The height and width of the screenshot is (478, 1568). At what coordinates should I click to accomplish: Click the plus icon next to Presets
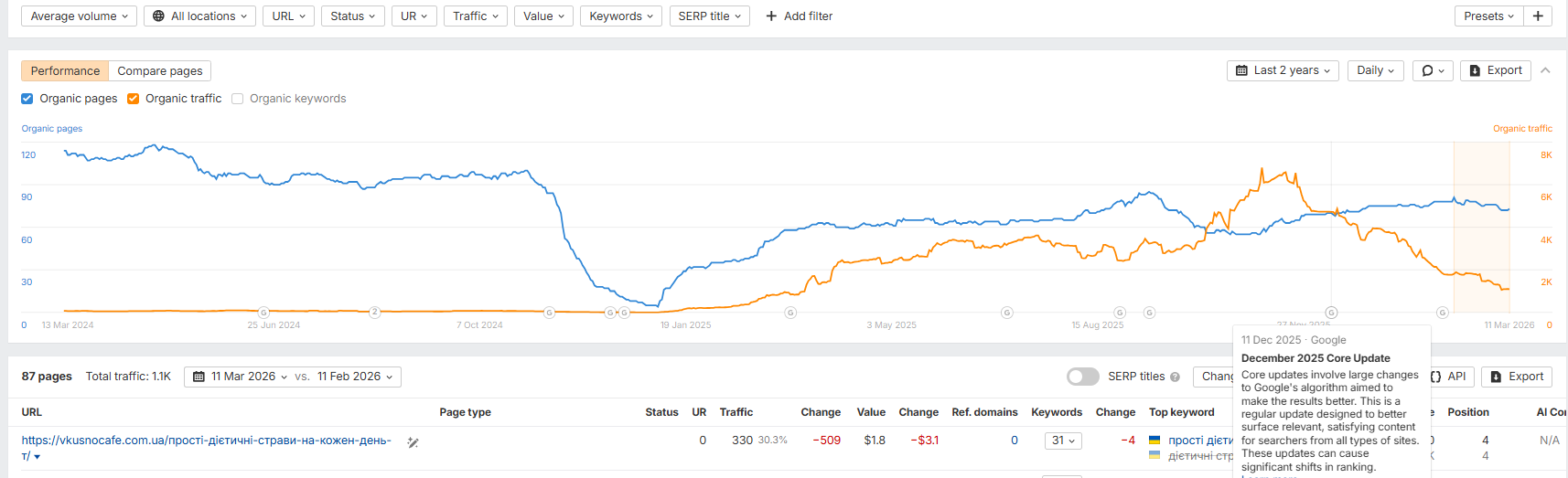point(1538,16)
